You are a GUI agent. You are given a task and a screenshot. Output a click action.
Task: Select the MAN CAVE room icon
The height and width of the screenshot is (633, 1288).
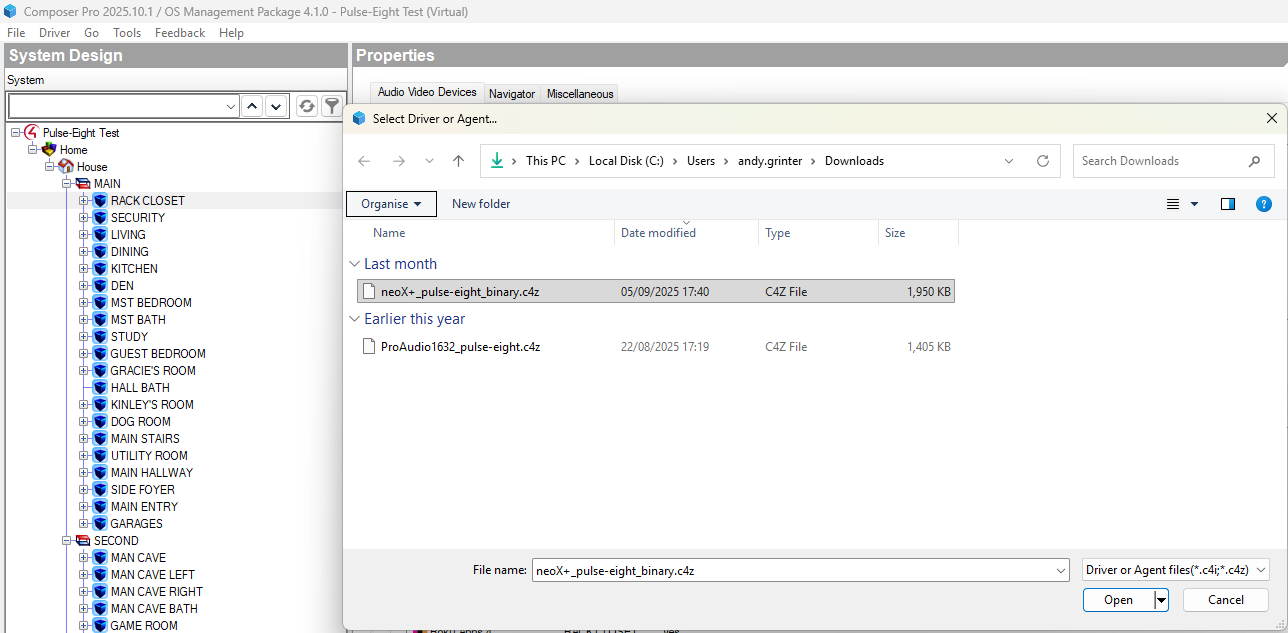tap(100, 558)
